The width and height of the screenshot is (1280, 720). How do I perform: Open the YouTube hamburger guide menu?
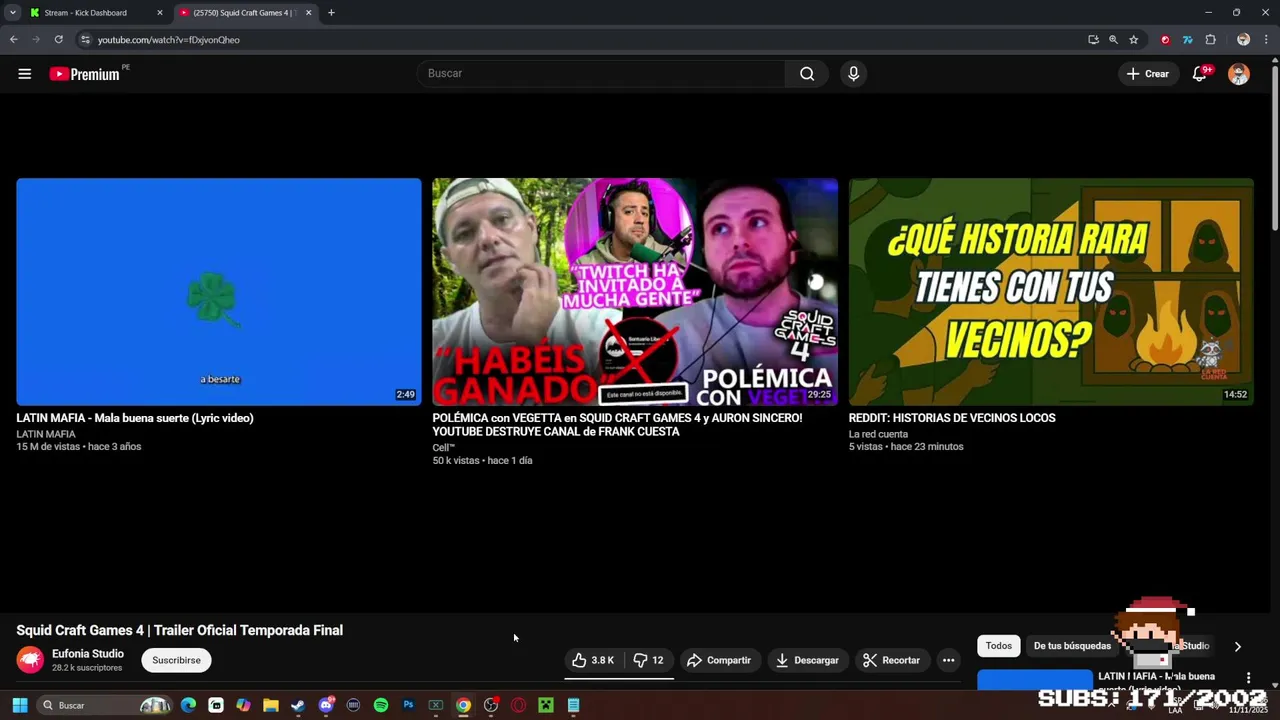[25, 74]
